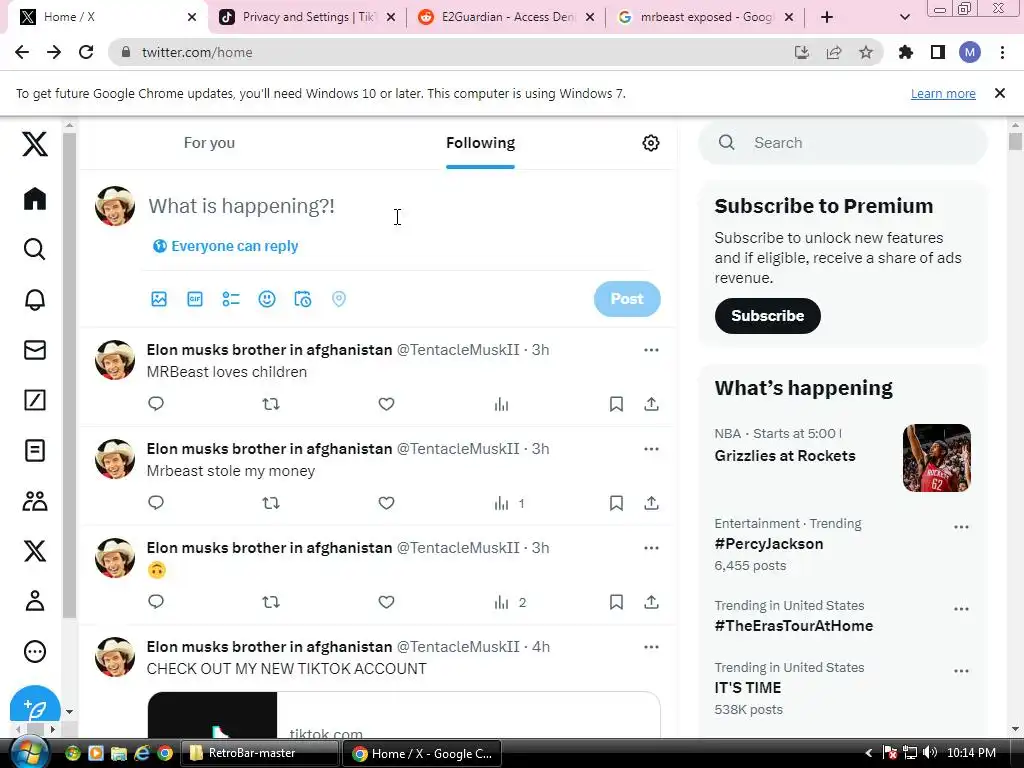Share 'Mrbeast stole my money' post

pos(651,503)
